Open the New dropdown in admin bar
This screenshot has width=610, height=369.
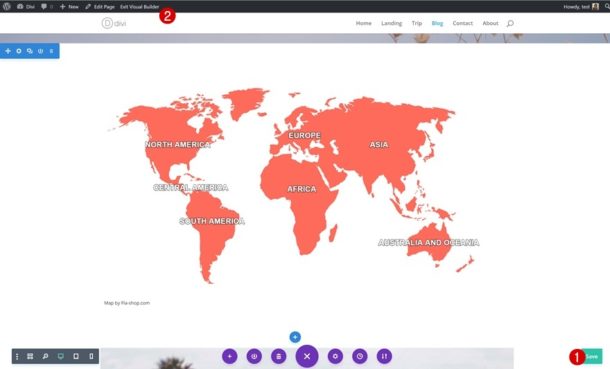tap(69, 7)
